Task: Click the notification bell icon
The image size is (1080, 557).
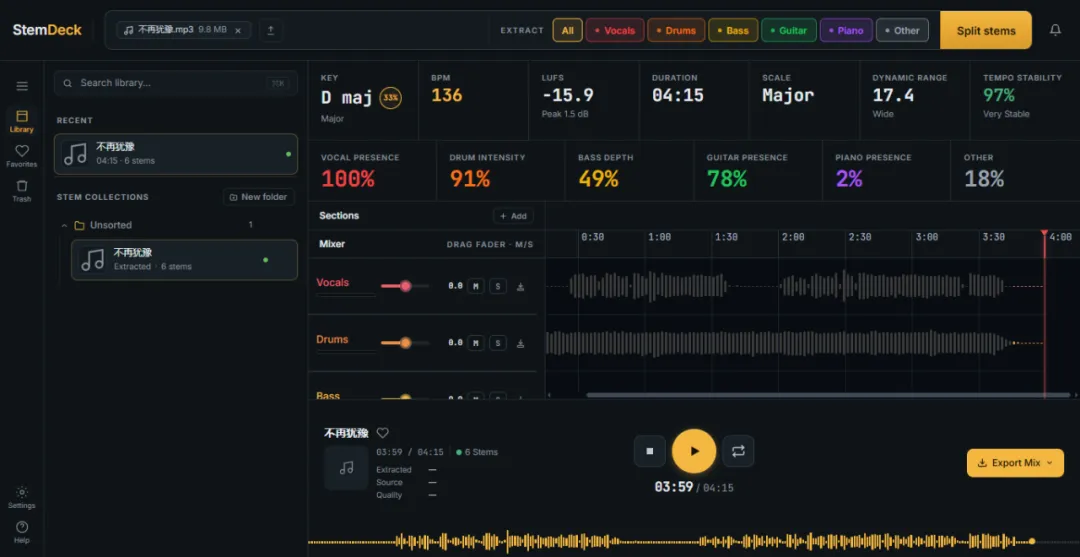Action: click(x=1055, y=30)
